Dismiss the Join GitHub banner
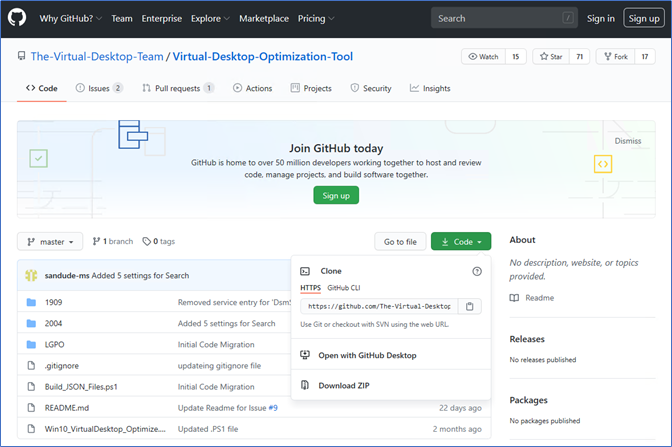672x447 pixels. (x=628, y=141)
